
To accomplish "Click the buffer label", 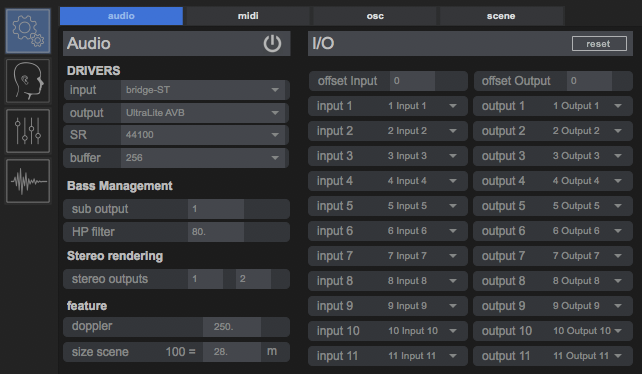I will point(85,158).
